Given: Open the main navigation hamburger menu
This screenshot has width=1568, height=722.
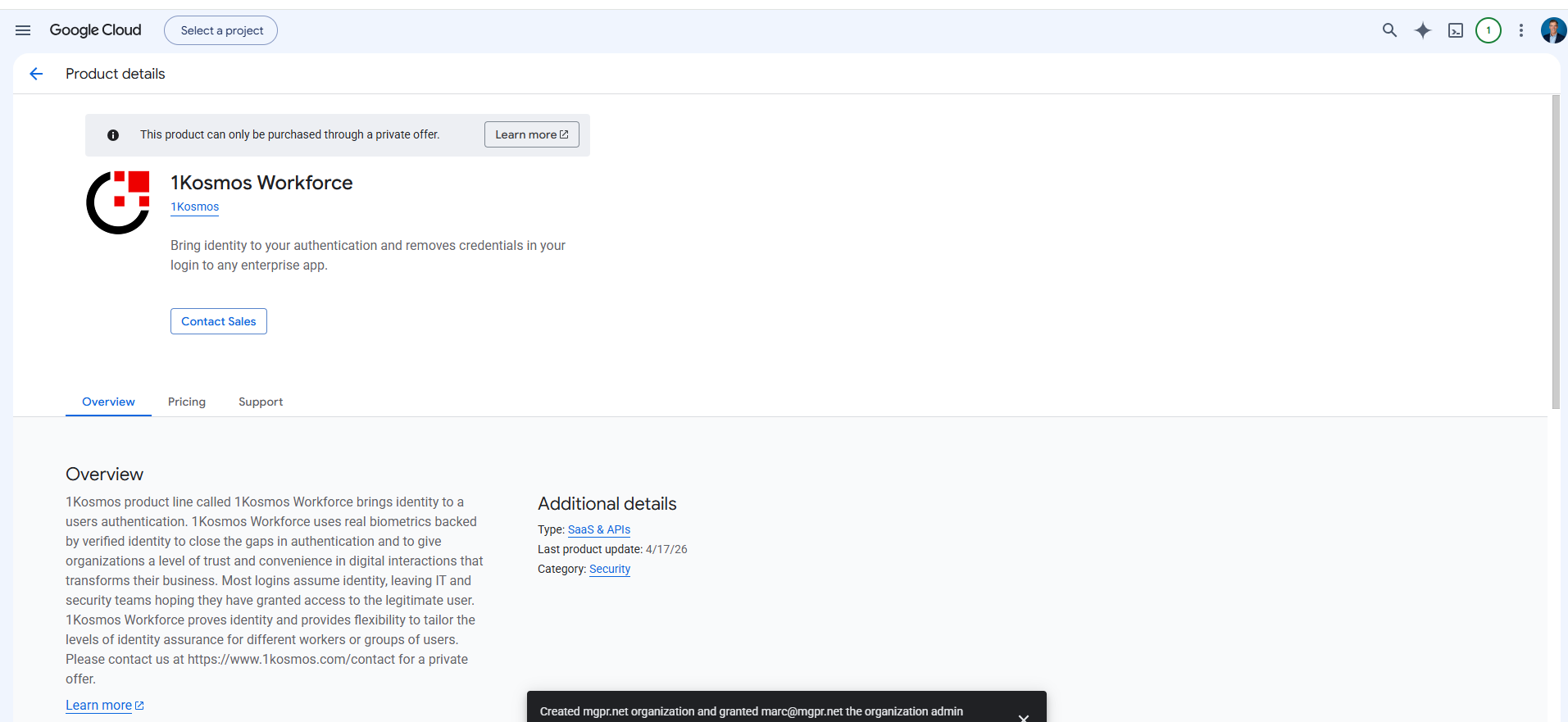Looking at the screenshot, I should tap(23, 30).
